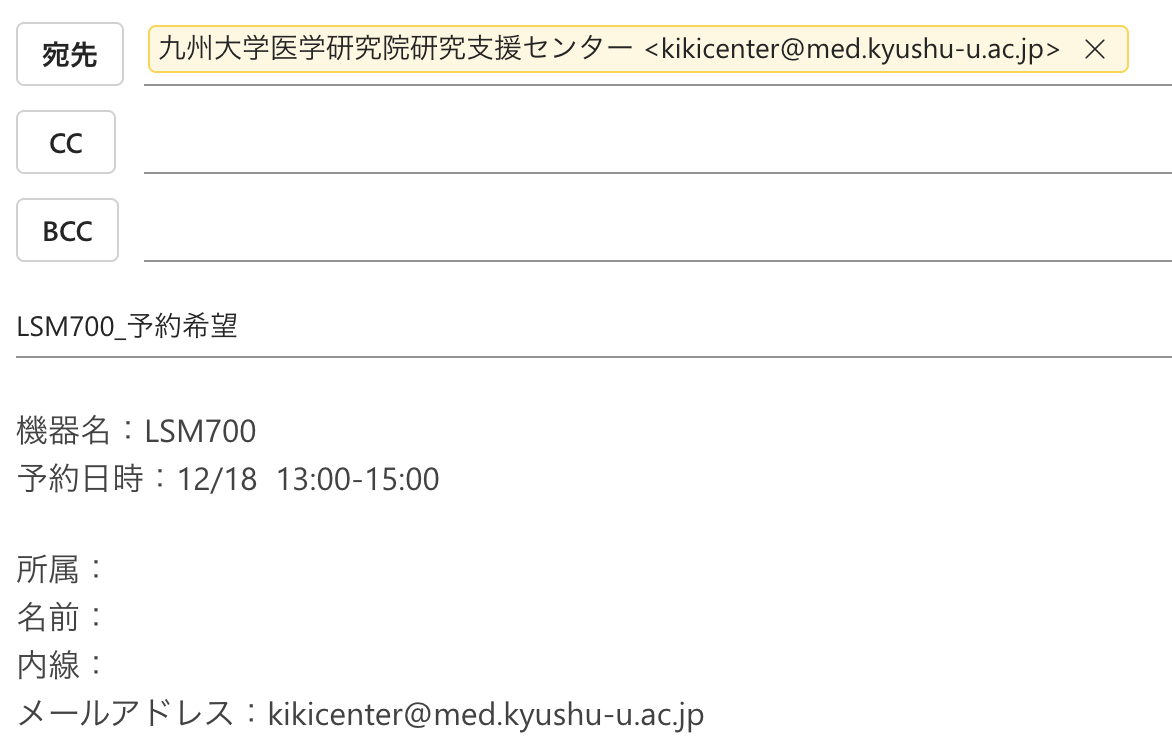
Task: Place cursor on the 所属： line
Action: tap(61, 570)
